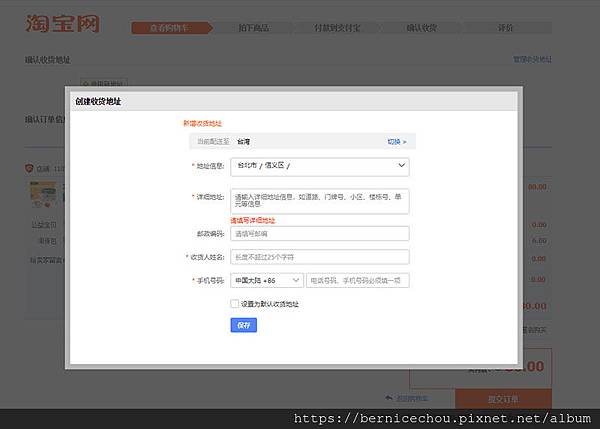The image size is (600, 429).
Task: Click the 台湾 destination text
Action: [243, 142]
